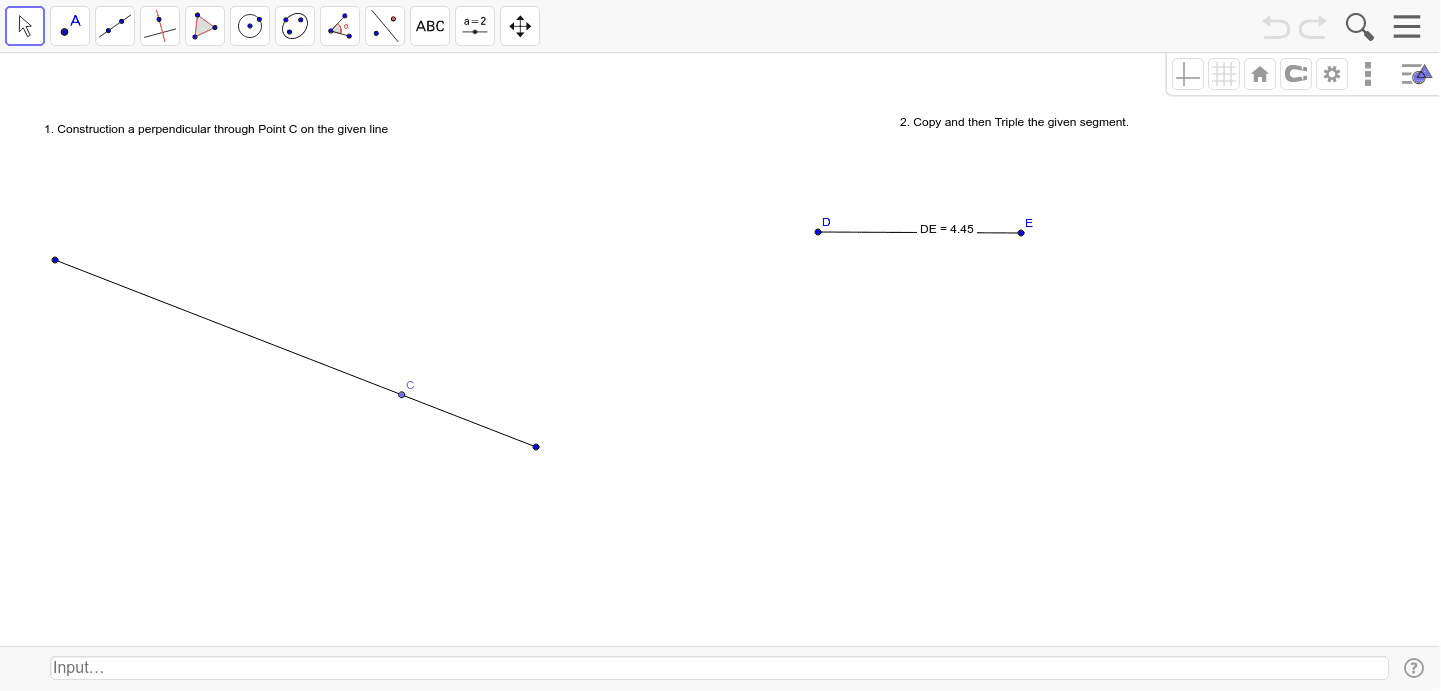Click point C on the line
This screenshot has height=691, width=1441.
point(402,395)
